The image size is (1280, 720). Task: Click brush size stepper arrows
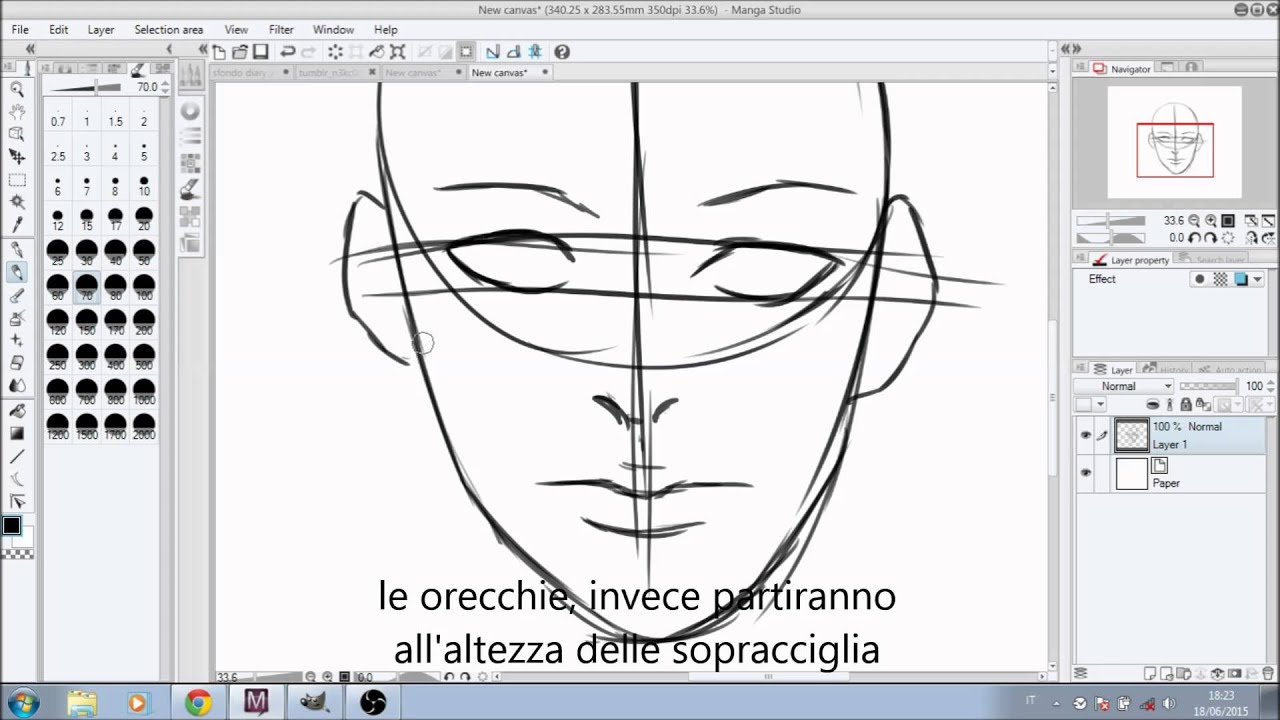coord(165,88)
